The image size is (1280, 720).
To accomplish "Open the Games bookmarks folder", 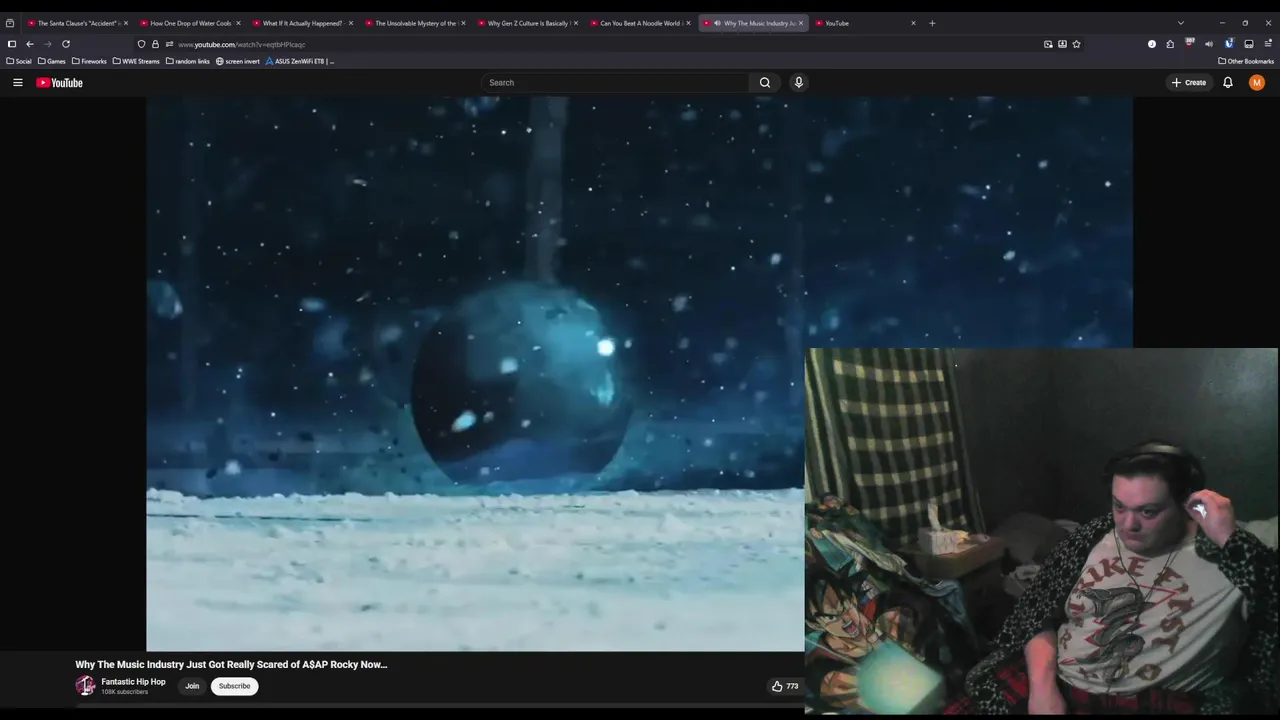I will coord(52,61).
